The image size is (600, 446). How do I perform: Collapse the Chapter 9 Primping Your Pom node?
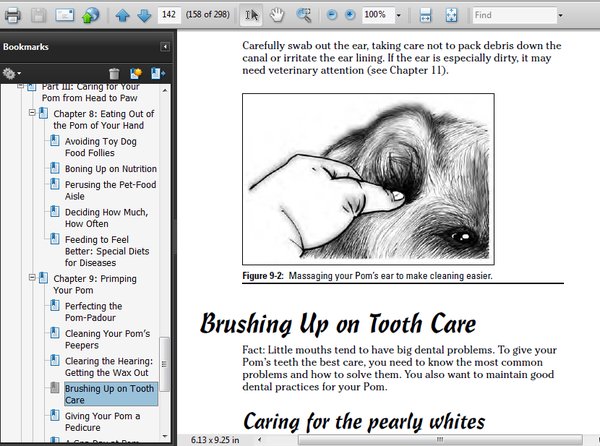32,279
